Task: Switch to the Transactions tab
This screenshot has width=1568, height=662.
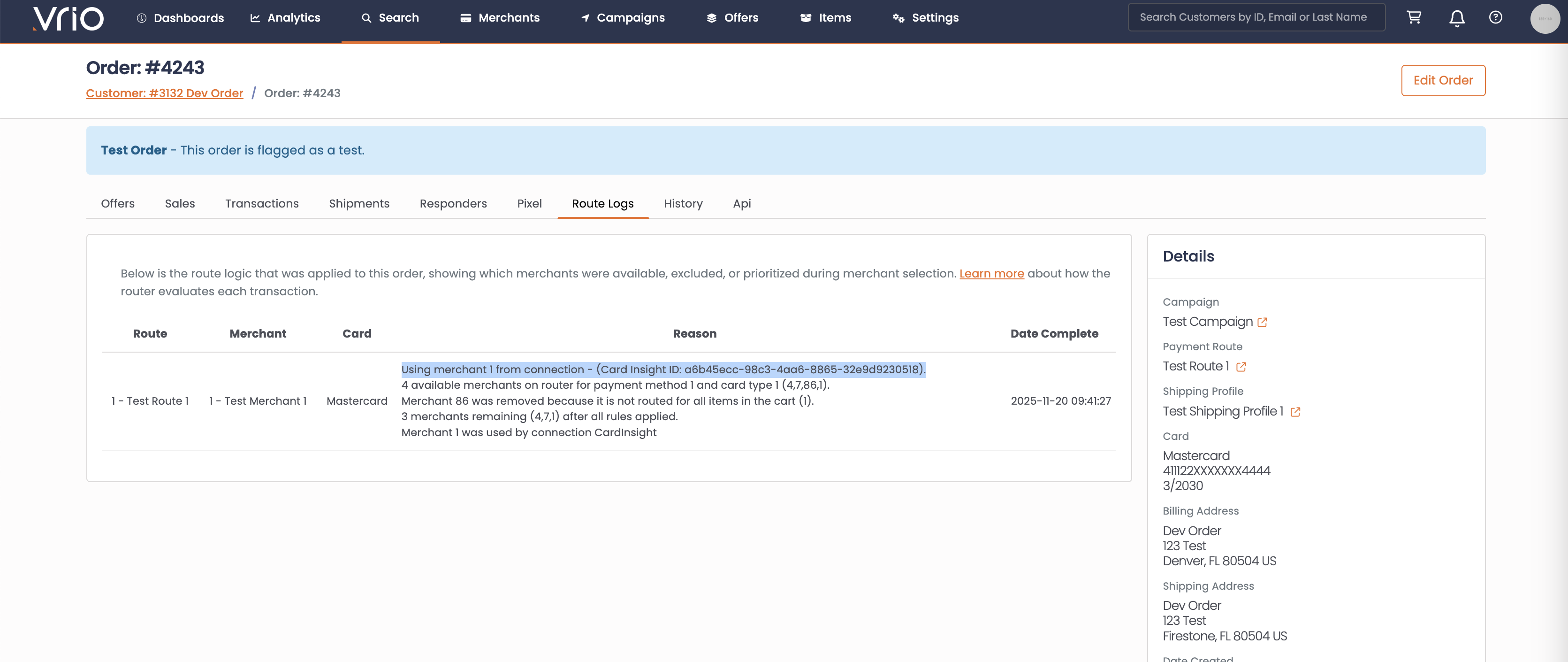Action: (262, 203)
